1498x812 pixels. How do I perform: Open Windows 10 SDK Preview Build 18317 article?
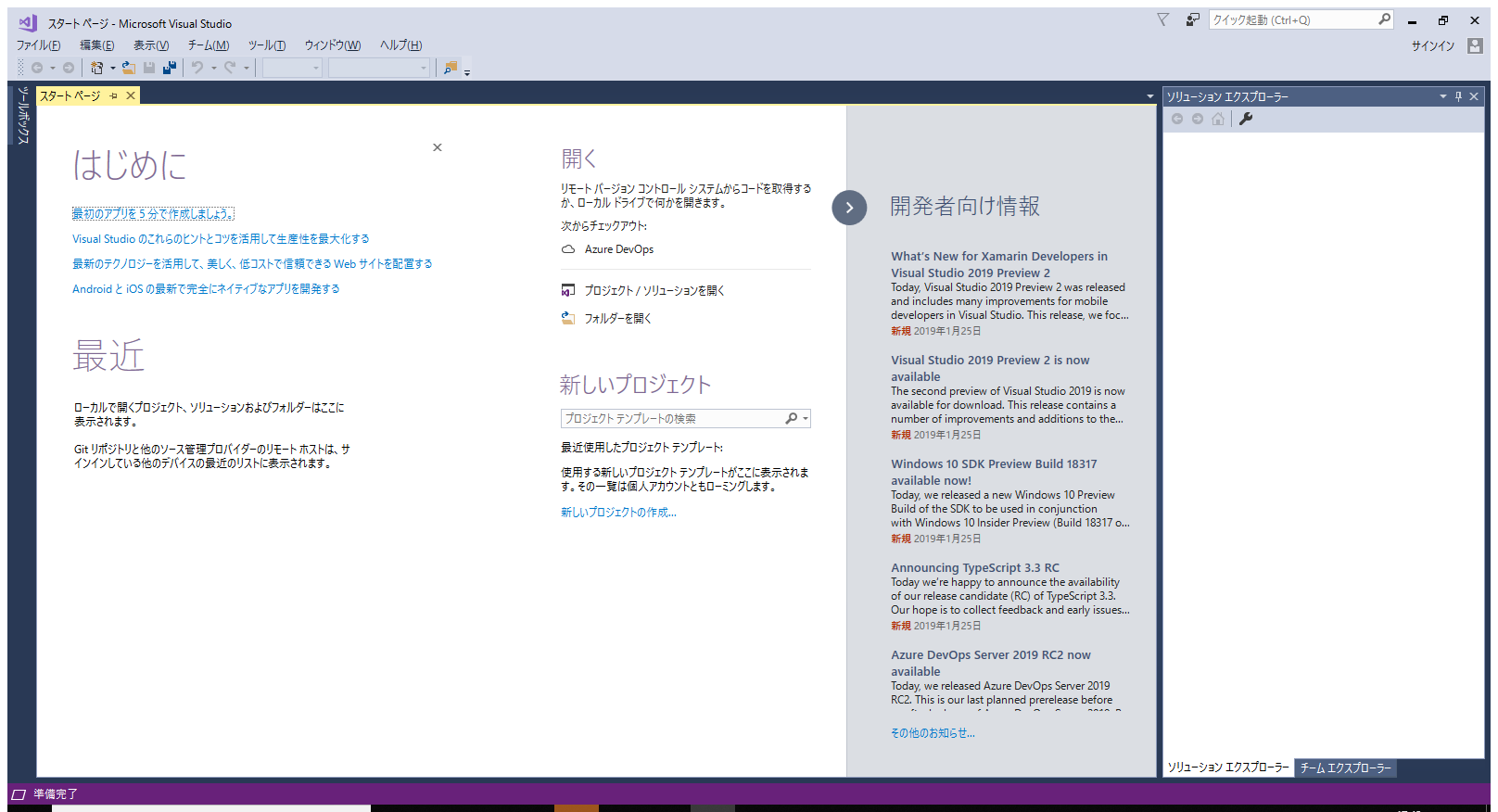pos(994,472)
